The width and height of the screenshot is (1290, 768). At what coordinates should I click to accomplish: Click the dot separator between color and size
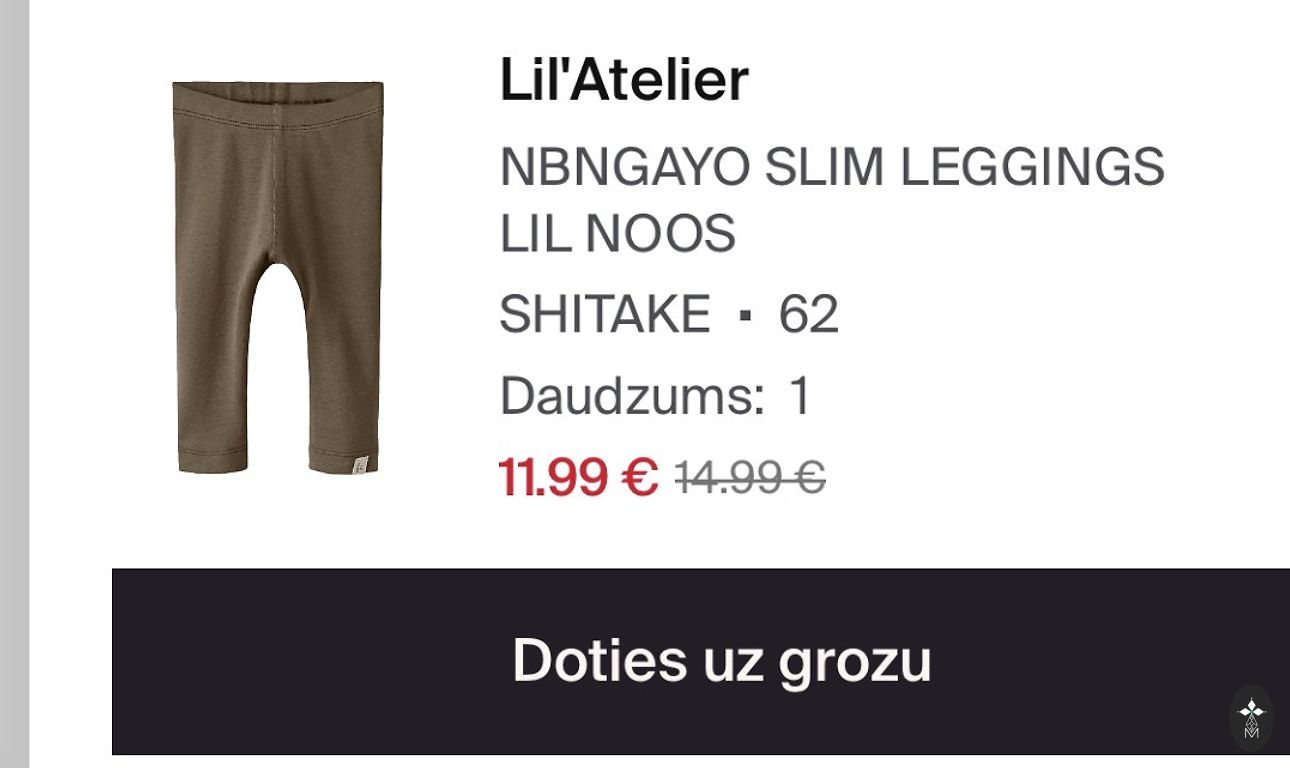[x=744, y=315]
